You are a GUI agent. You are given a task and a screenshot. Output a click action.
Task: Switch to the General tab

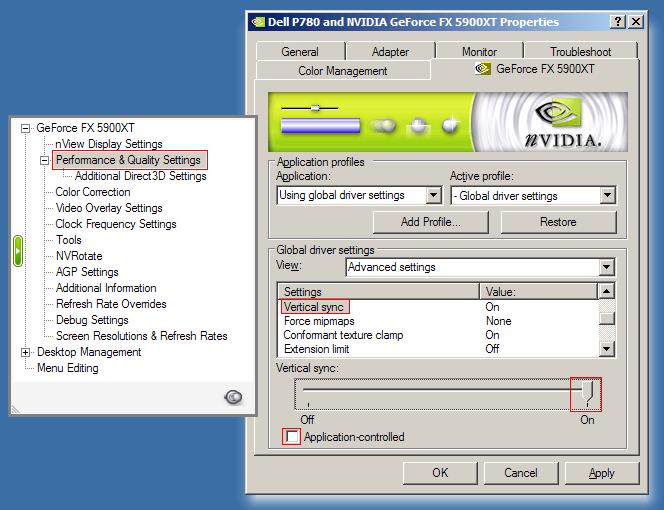point(300,51)
